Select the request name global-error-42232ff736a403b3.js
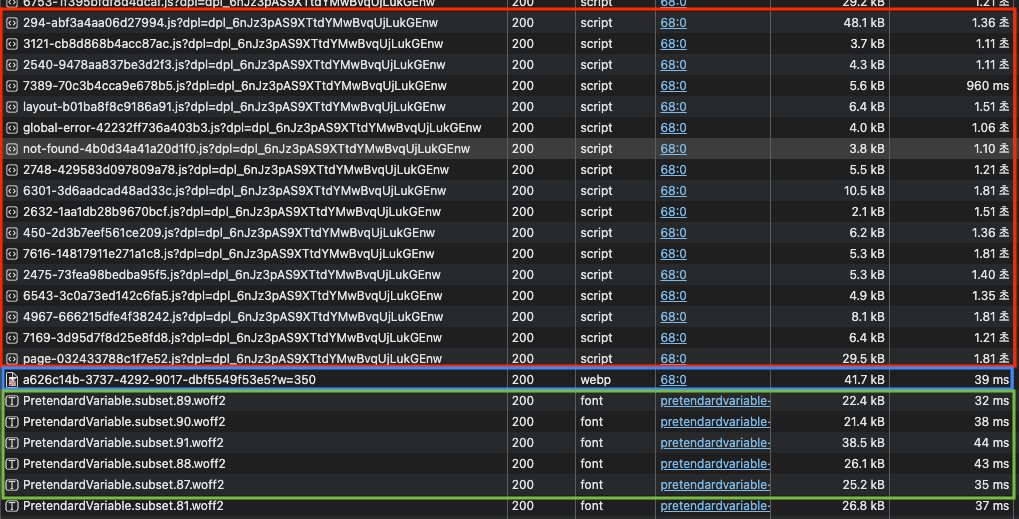The image size is (1019, 519). [252, 128]
